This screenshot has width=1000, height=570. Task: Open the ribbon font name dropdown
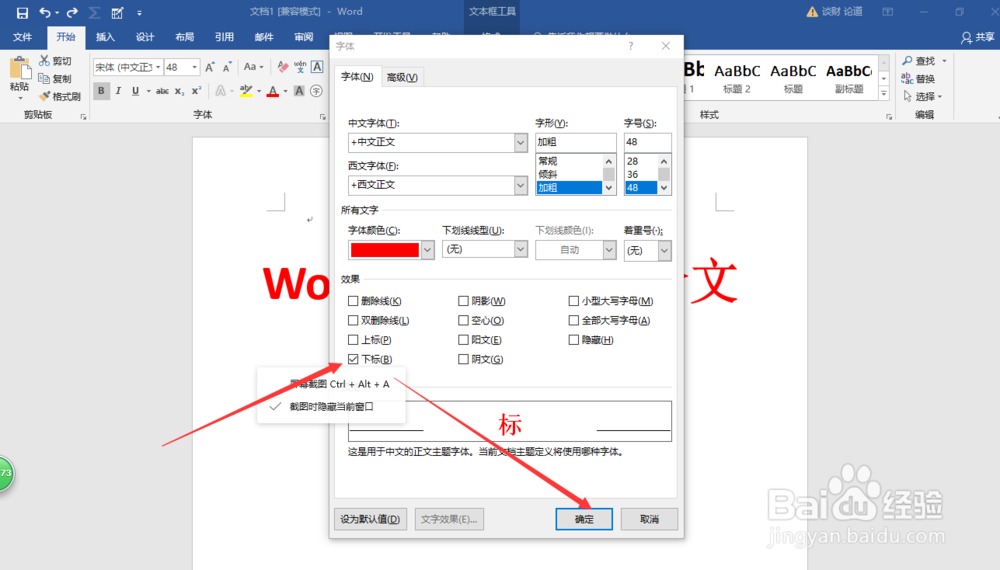(x=158, y=67)
